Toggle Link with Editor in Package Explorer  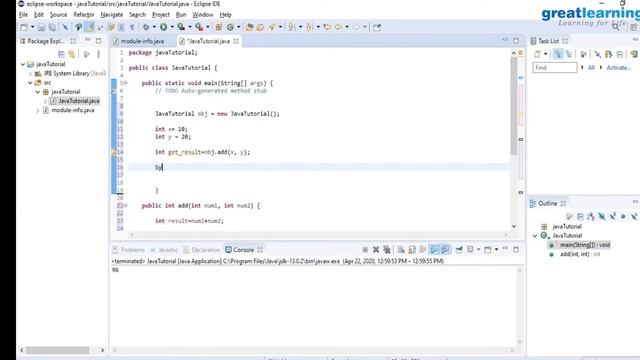click(72, 54)
